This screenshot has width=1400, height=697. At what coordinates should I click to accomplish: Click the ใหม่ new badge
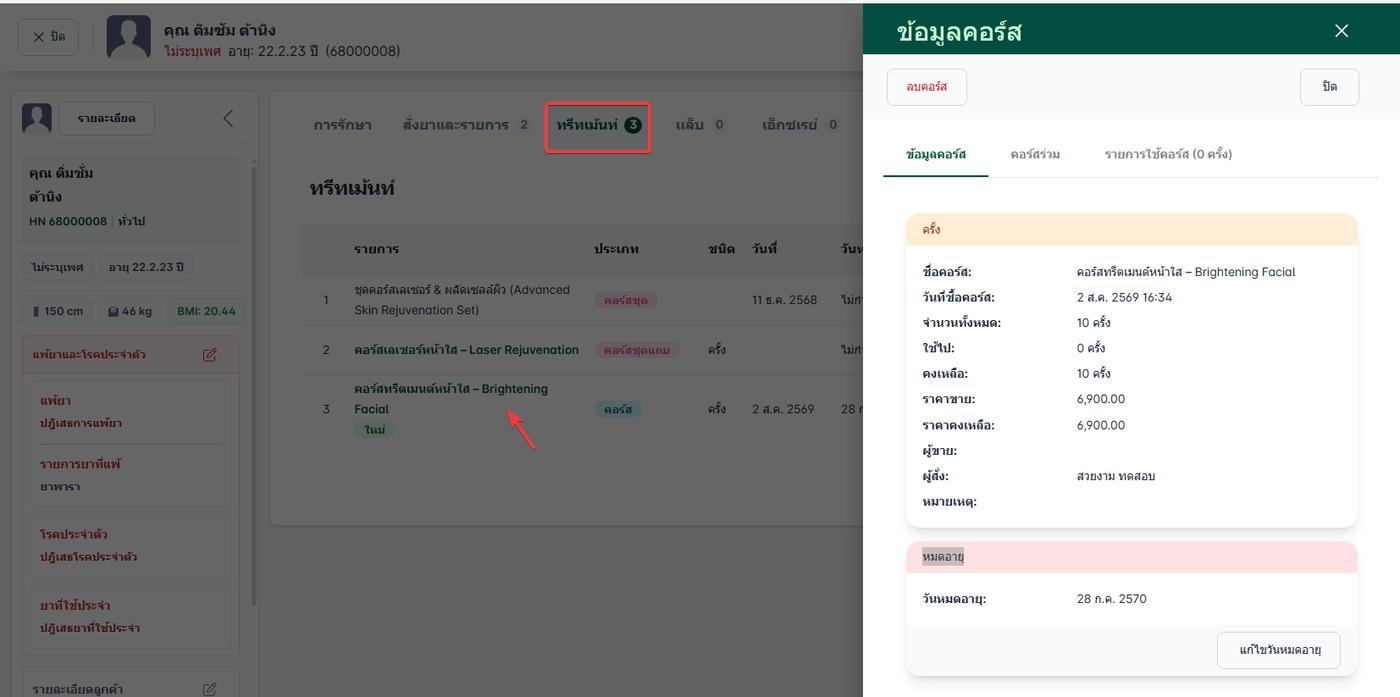[375, 429]
